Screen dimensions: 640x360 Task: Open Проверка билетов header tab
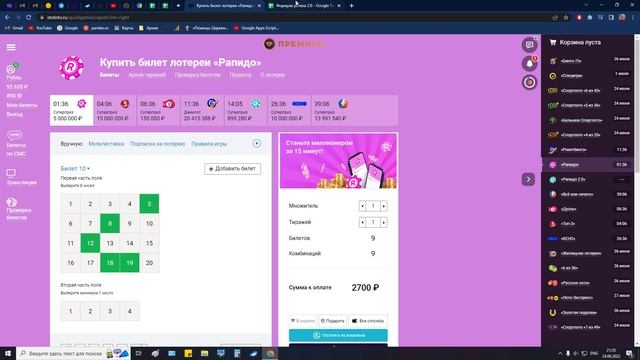(x=198, y=75)
